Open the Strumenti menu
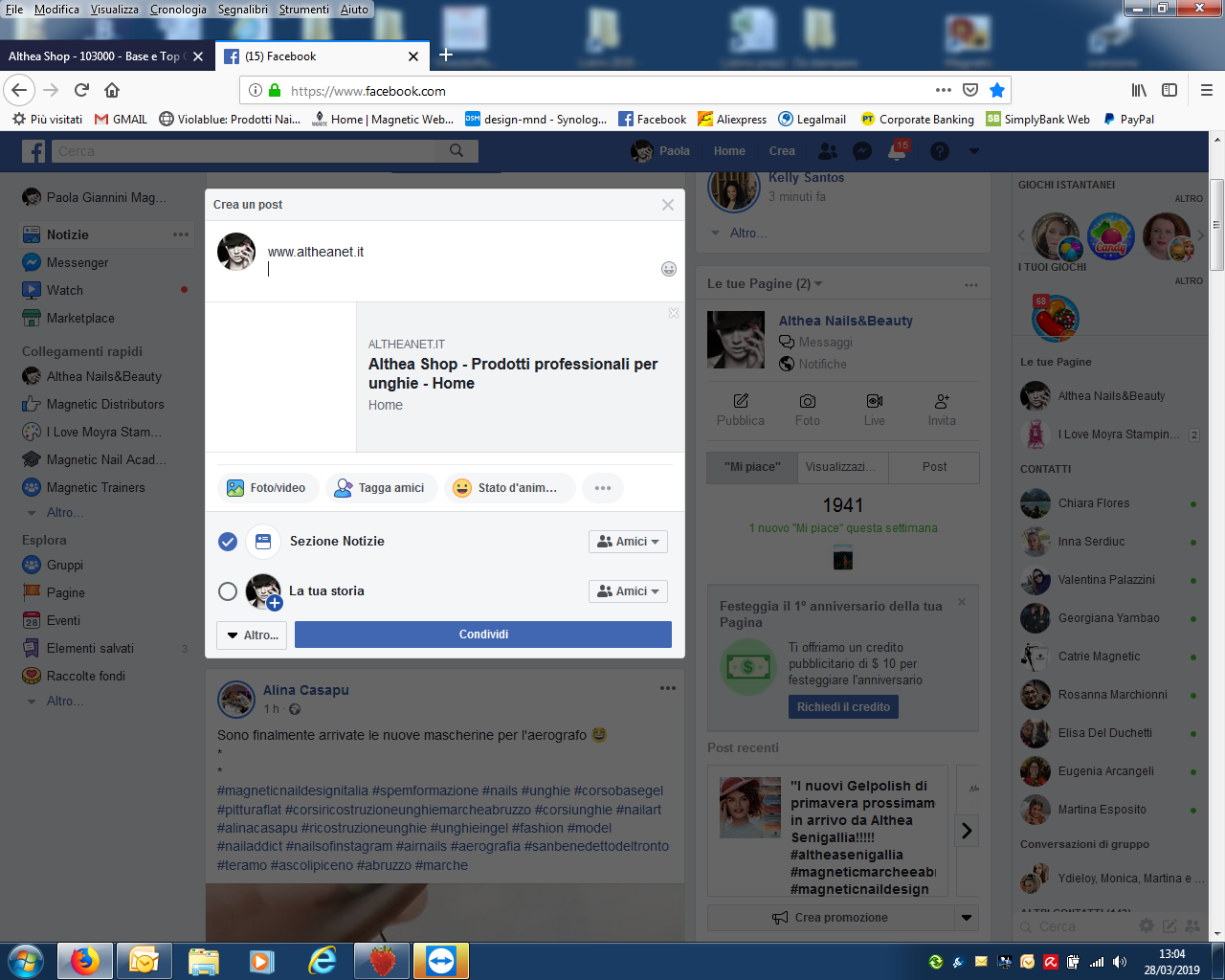 tap(304, 10)
